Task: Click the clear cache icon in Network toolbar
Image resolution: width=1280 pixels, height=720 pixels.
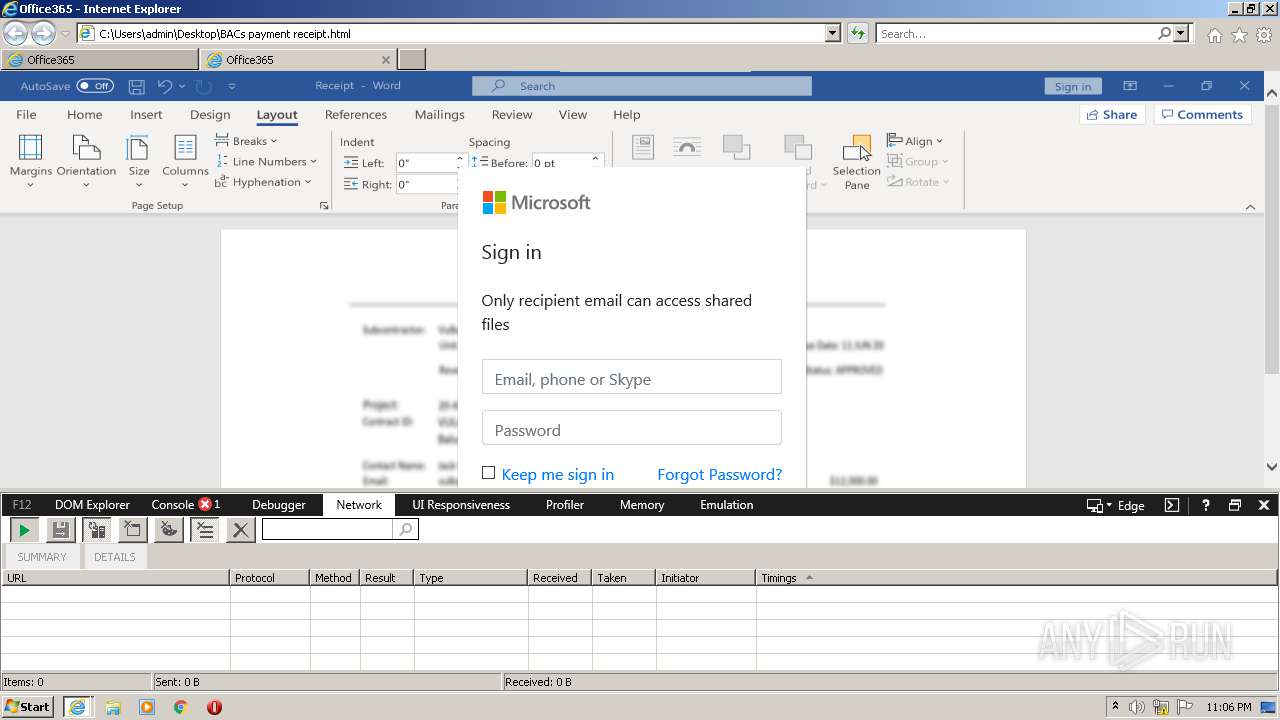Action: point(133,530)
